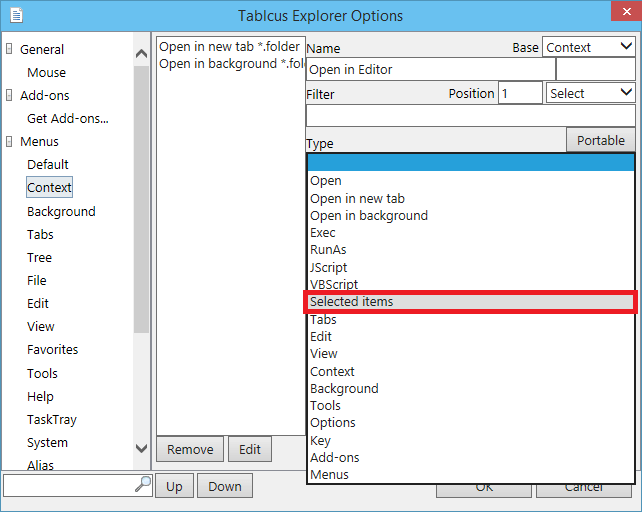
Task: Click the document icon in title bar
Action: 16,16
